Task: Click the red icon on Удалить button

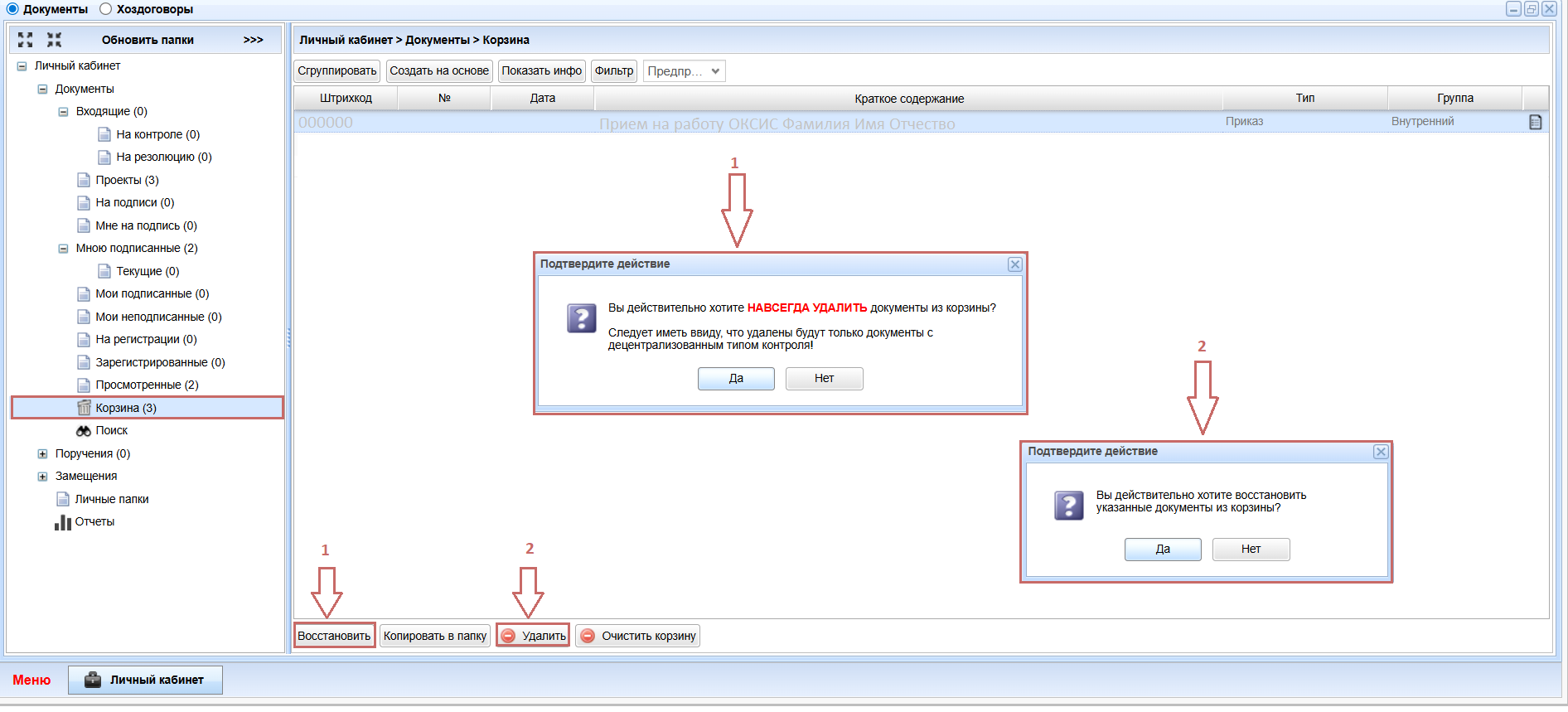Action: tap(509, 636)
